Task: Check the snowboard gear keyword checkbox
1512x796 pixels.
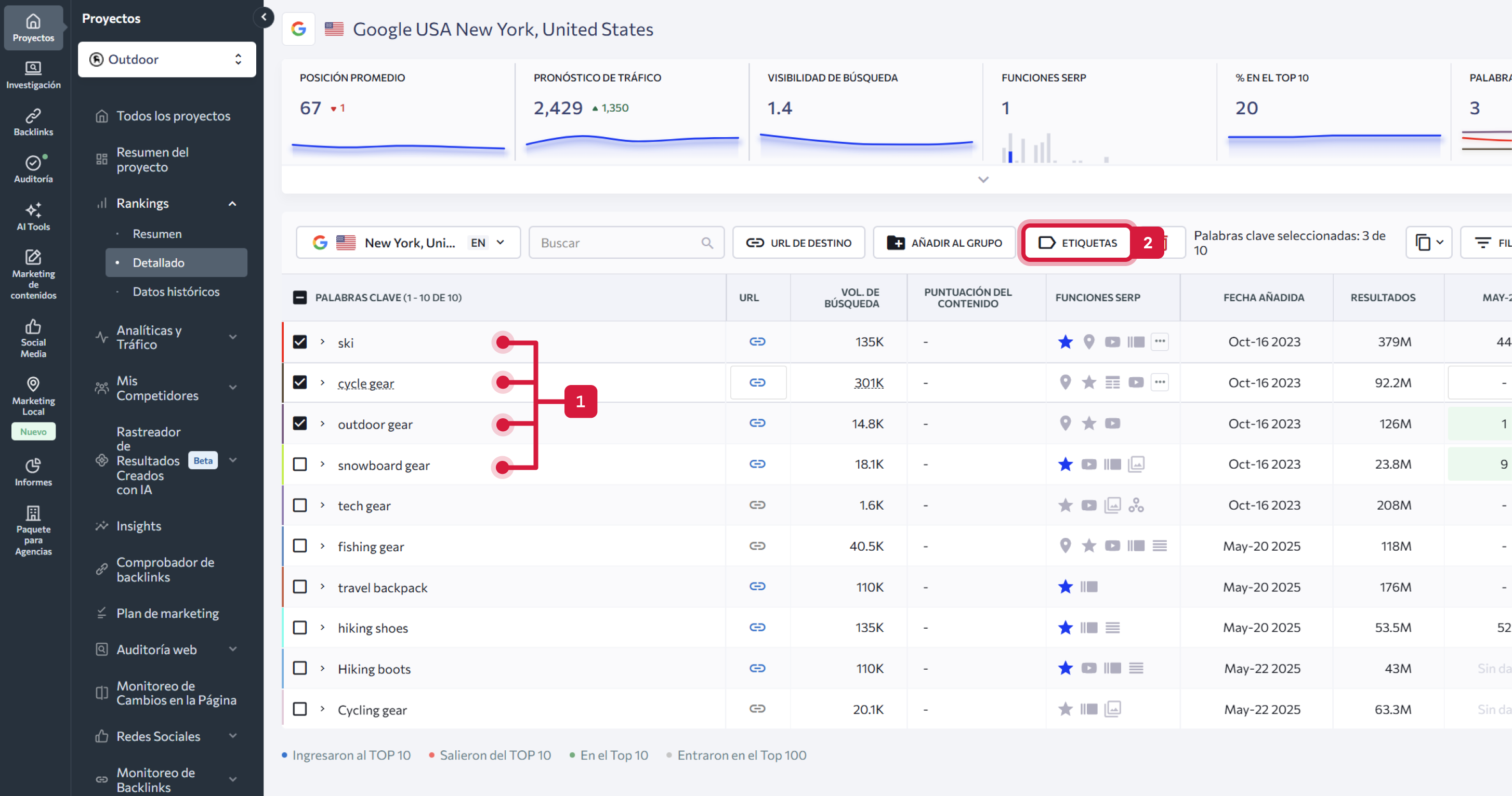Action: click(300, 465)
